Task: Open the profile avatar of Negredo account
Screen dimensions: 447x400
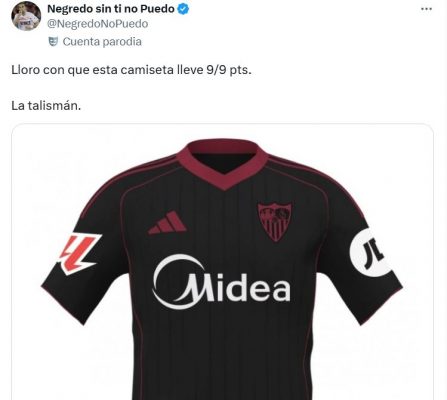Action: click(26, 16)
